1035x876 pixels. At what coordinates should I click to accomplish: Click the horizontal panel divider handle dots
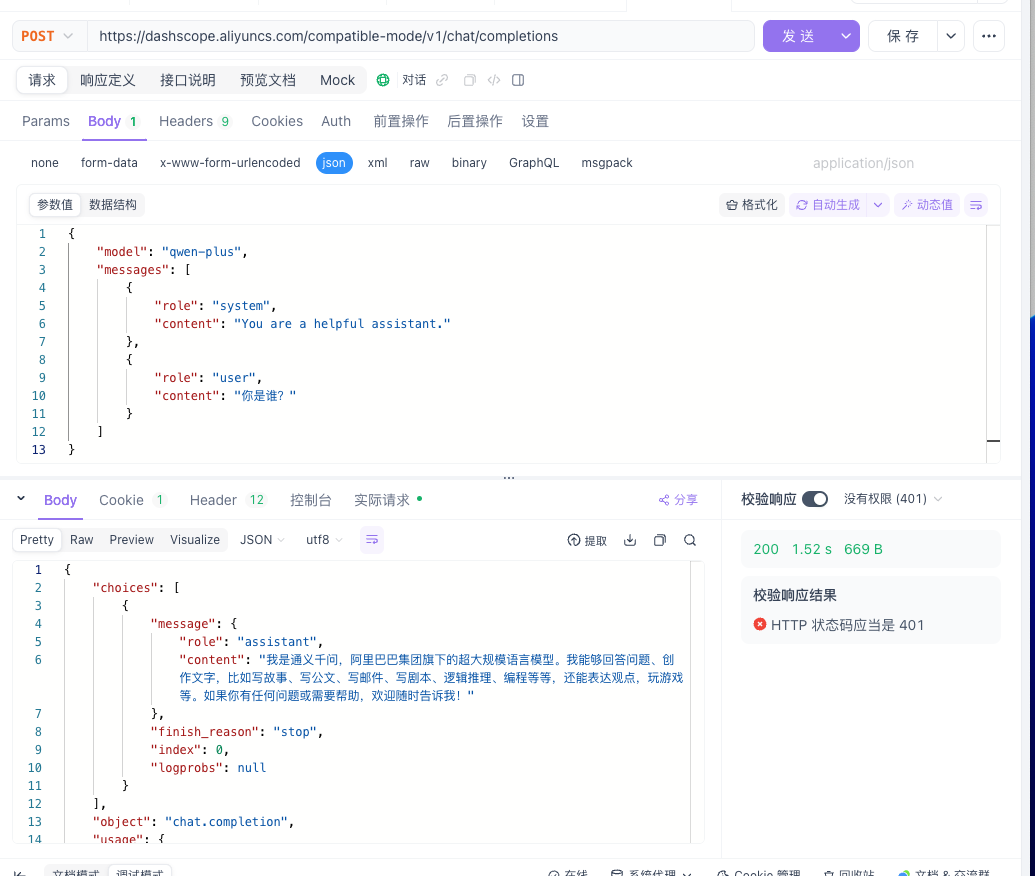(x=509, y=477)
